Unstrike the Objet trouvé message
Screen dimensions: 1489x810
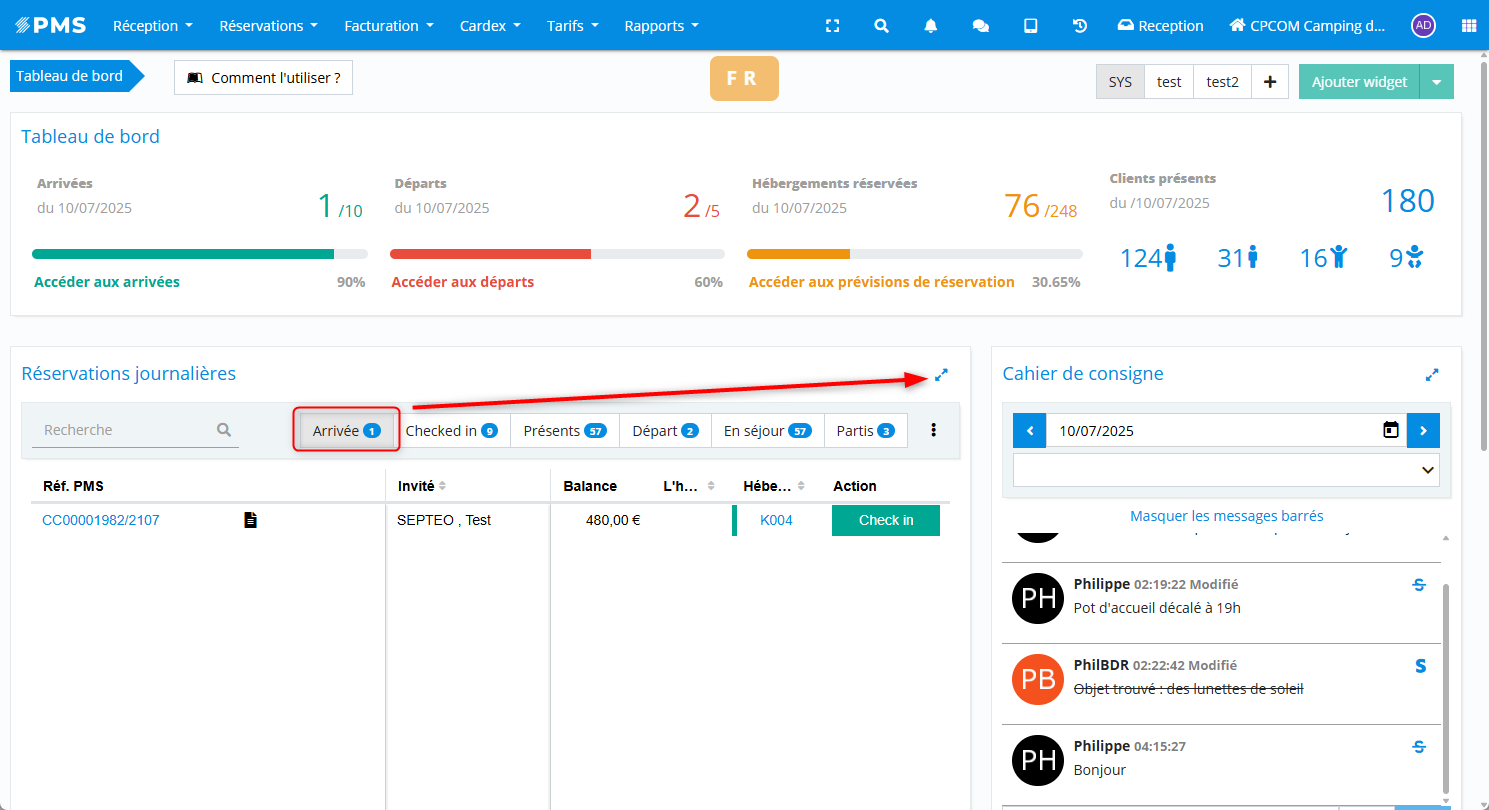(1420, 666)
